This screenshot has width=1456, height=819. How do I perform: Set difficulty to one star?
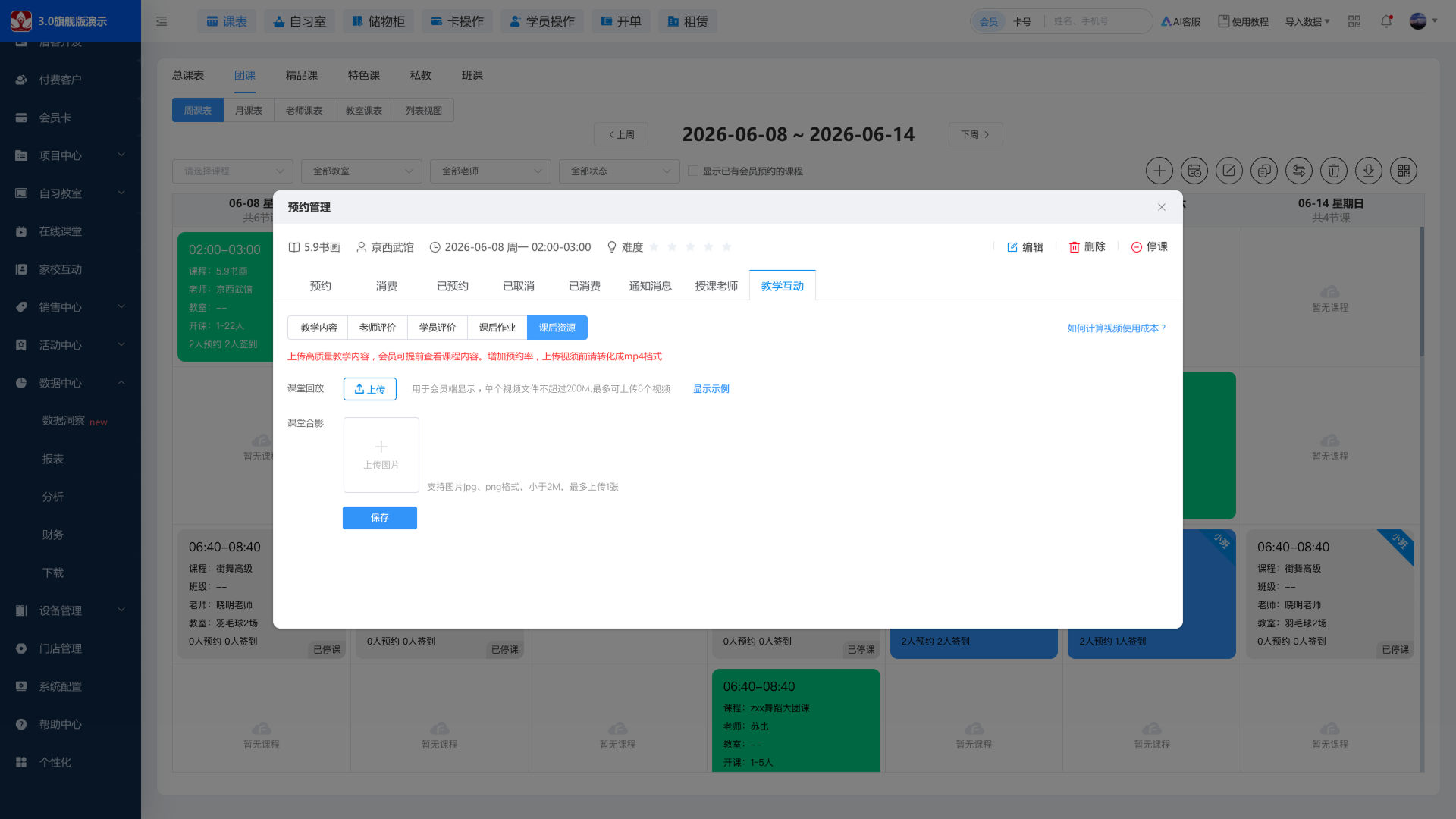tap(654, 247)
